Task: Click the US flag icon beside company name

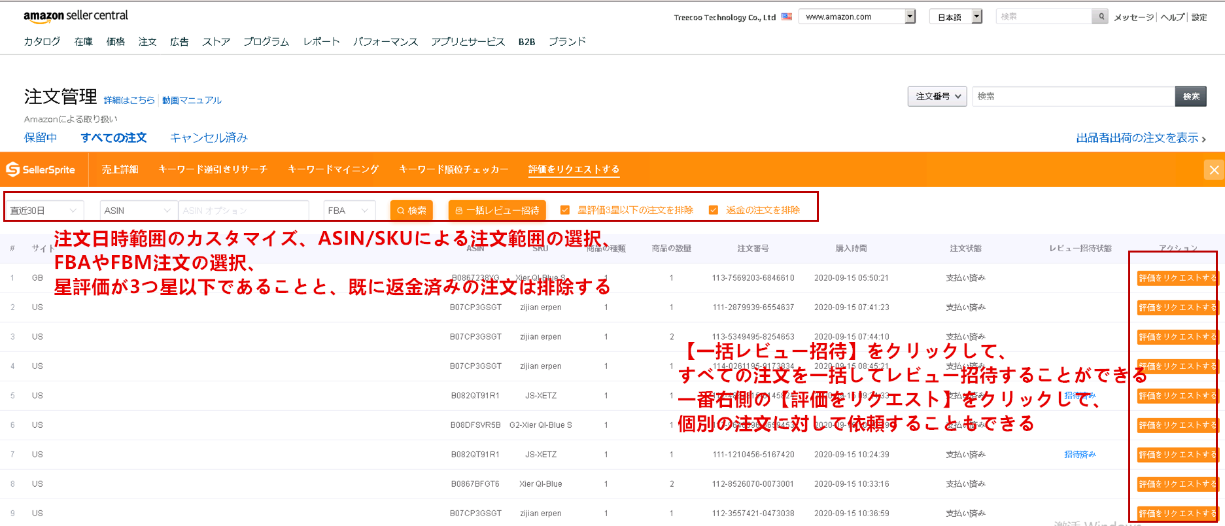Action: point(787,17)
